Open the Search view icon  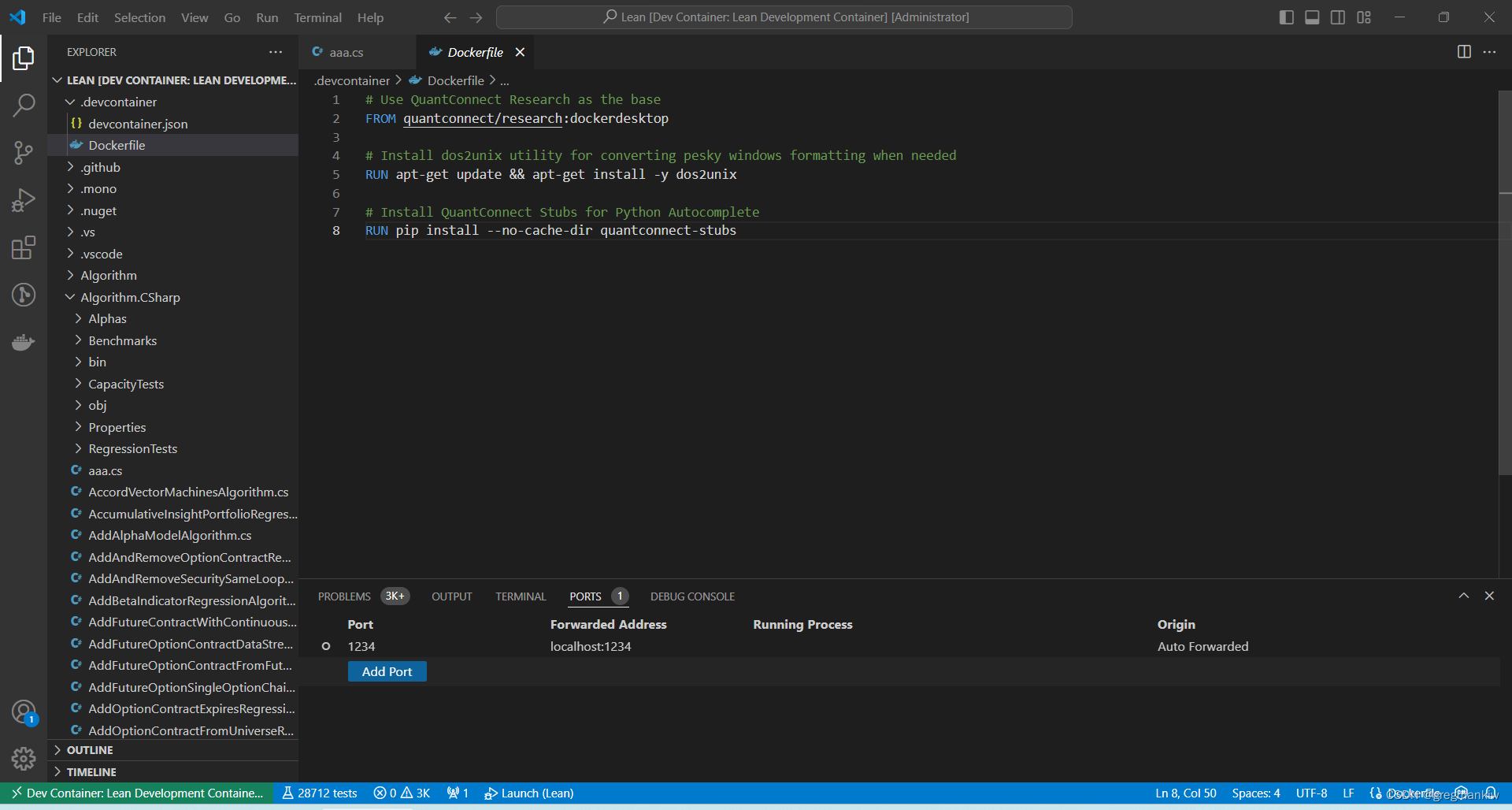(x=24, y=105)
